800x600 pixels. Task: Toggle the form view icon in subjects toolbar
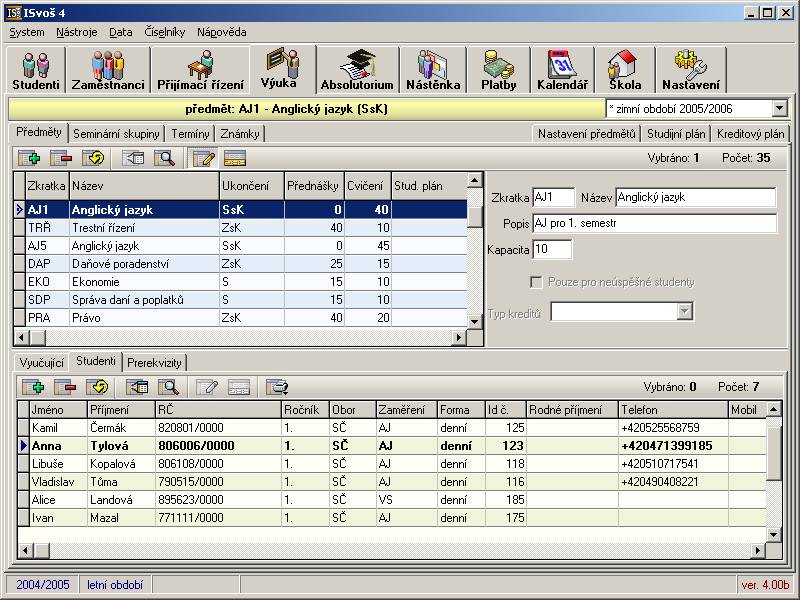tap(236, 158)
